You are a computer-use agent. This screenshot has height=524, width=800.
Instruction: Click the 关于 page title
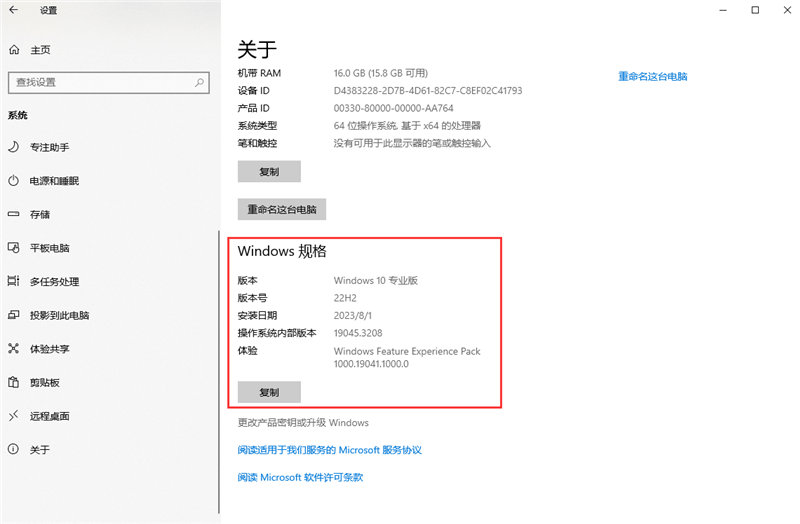(x=257, y=50)
